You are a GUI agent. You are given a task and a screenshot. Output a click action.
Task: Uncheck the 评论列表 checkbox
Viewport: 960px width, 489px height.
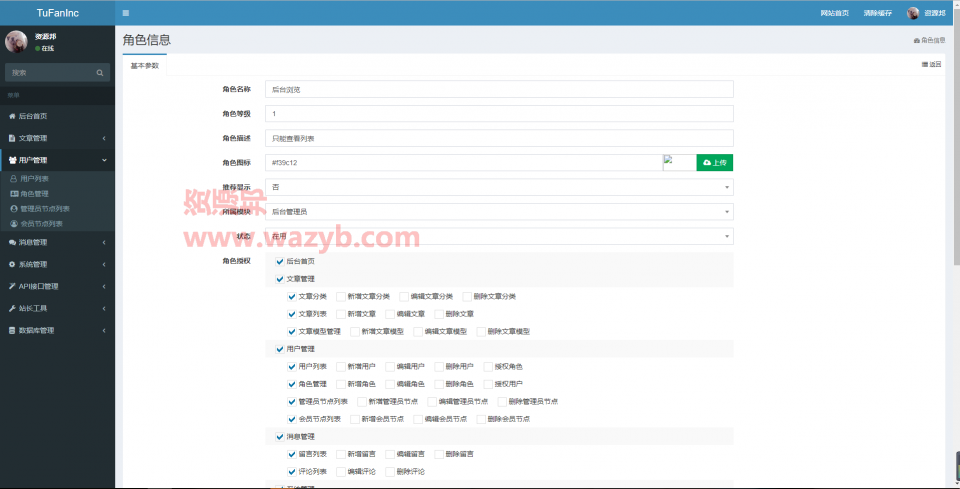(x=292, y=472)
